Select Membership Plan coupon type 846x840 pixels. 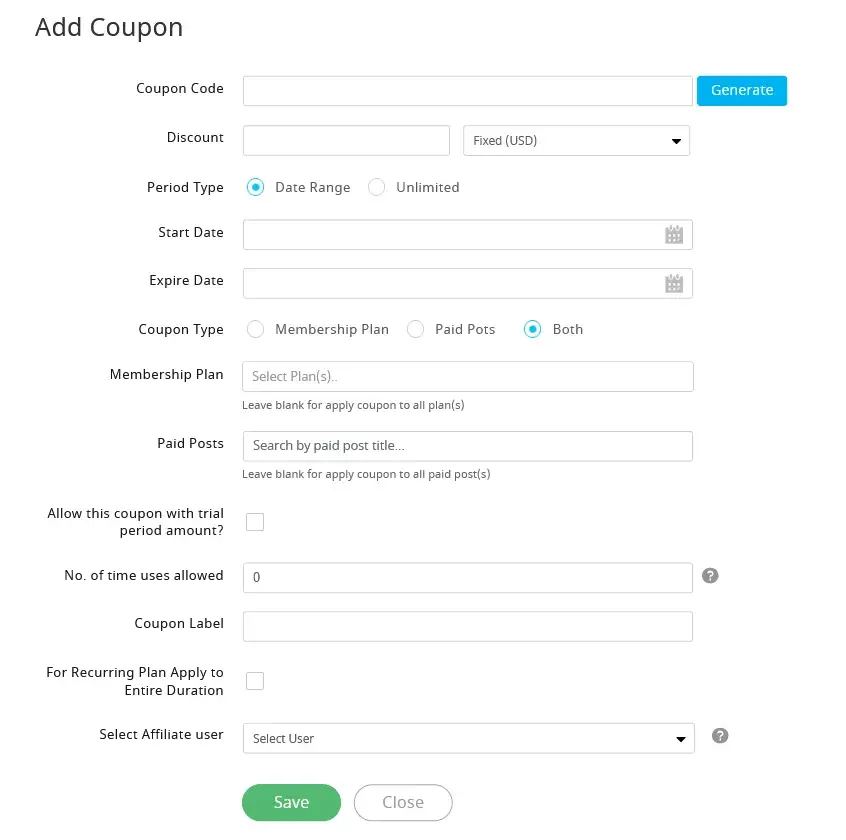(x=256, y=329)
